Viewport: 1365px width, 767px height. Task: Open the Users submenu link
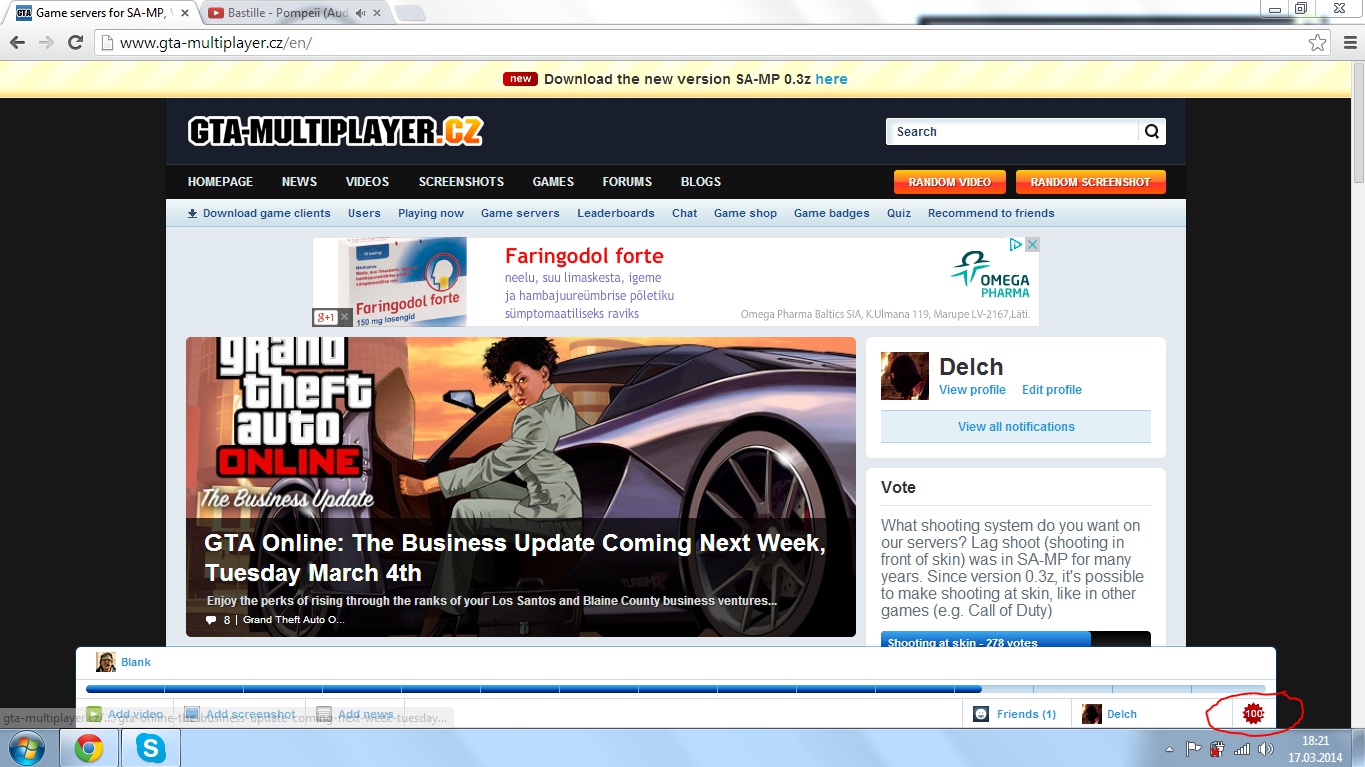click(x=364, y=213)
